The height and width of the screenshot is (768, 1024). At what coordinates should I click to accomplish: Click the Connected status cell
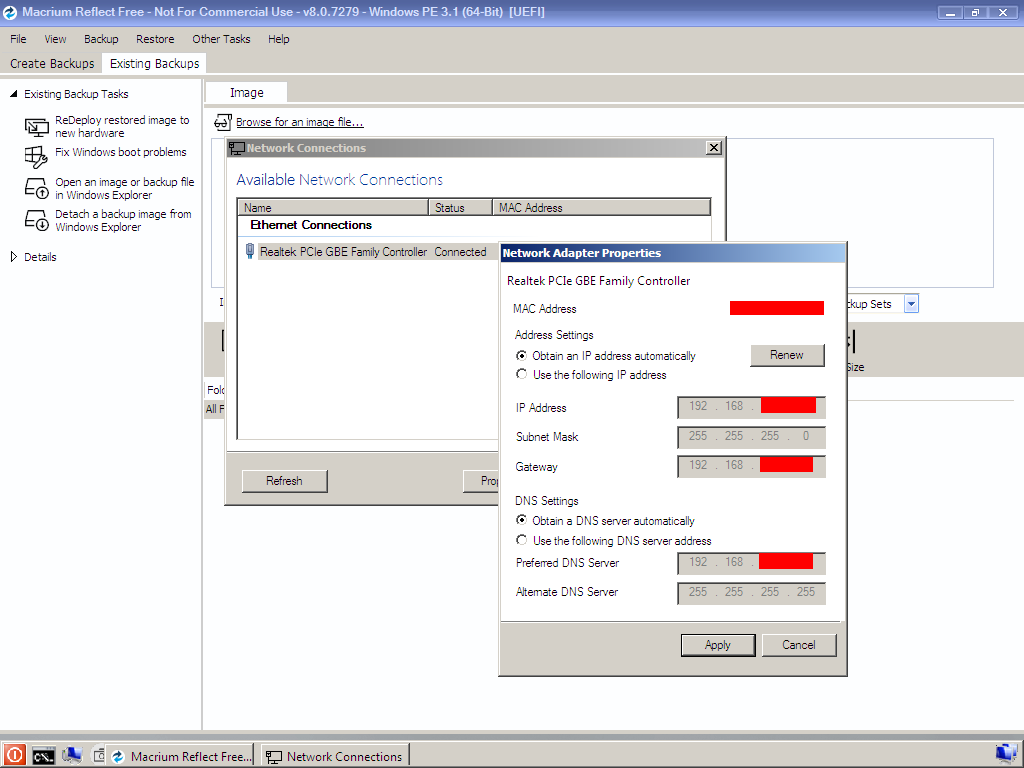point(460,252)
